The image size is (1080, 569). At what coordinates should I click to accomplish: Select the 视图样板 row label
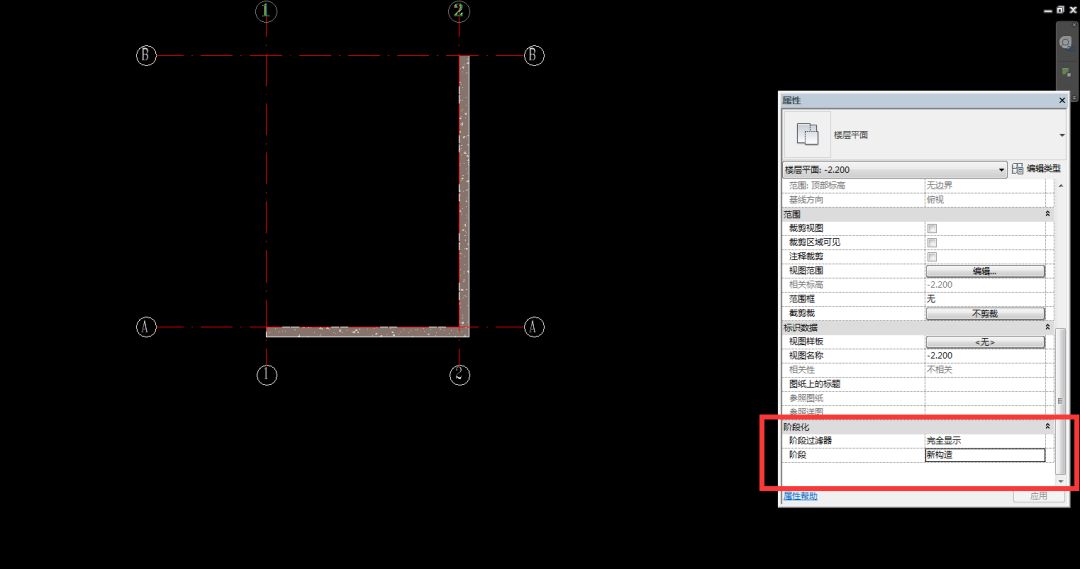click(806, 342)
